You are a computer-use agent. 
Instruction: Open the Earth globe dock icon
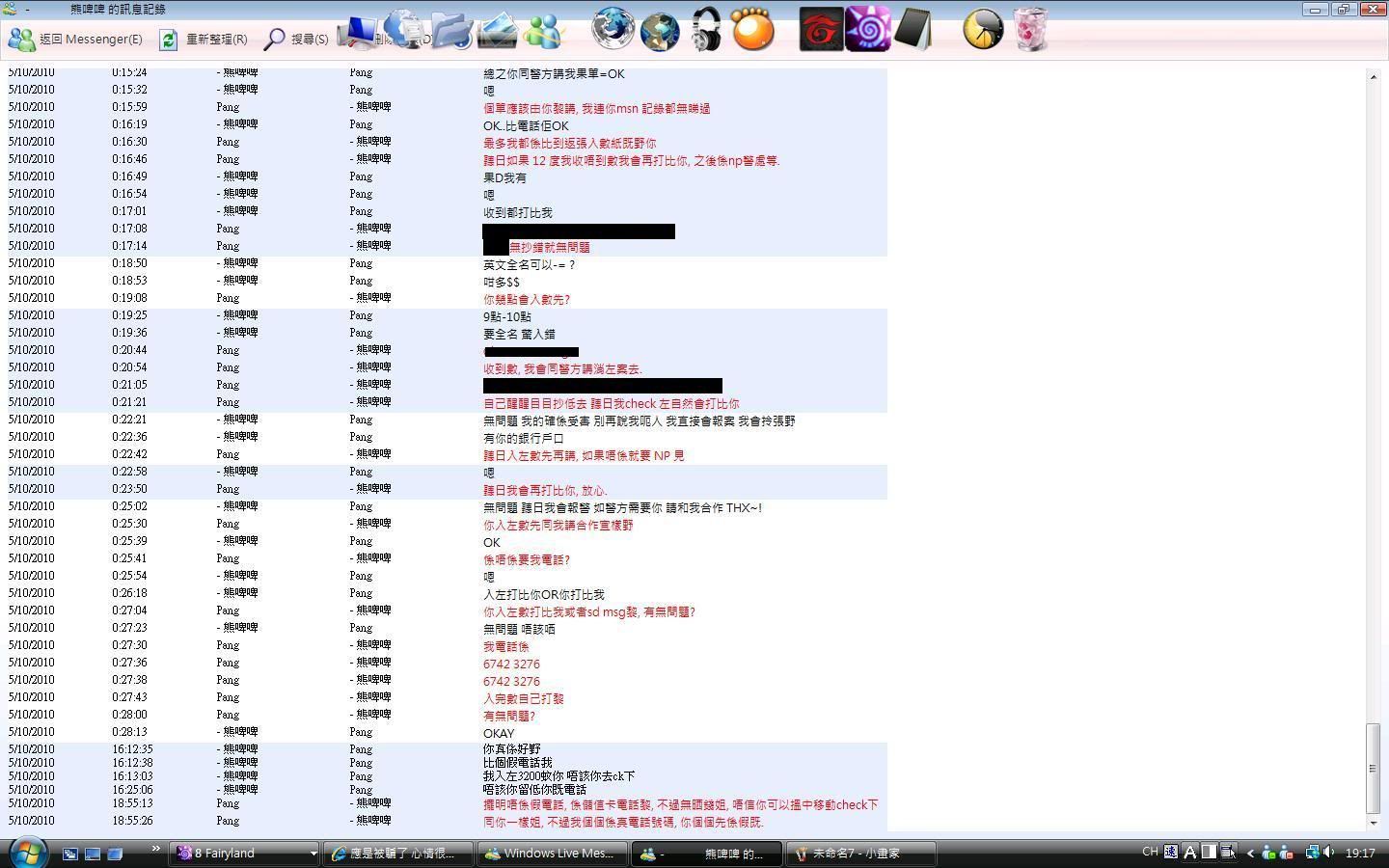tap(660, 30)
